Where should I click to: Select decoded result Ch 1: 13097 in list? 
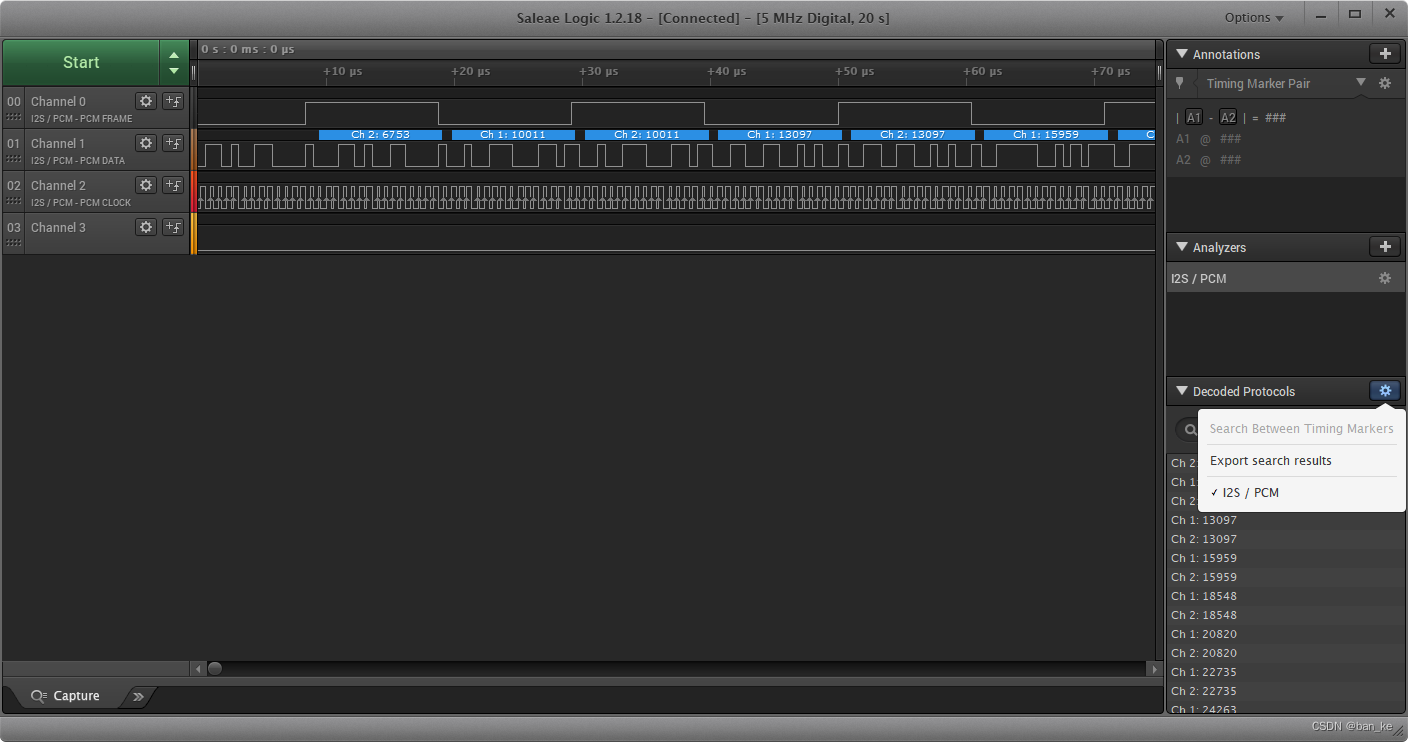coord(1285,520)
